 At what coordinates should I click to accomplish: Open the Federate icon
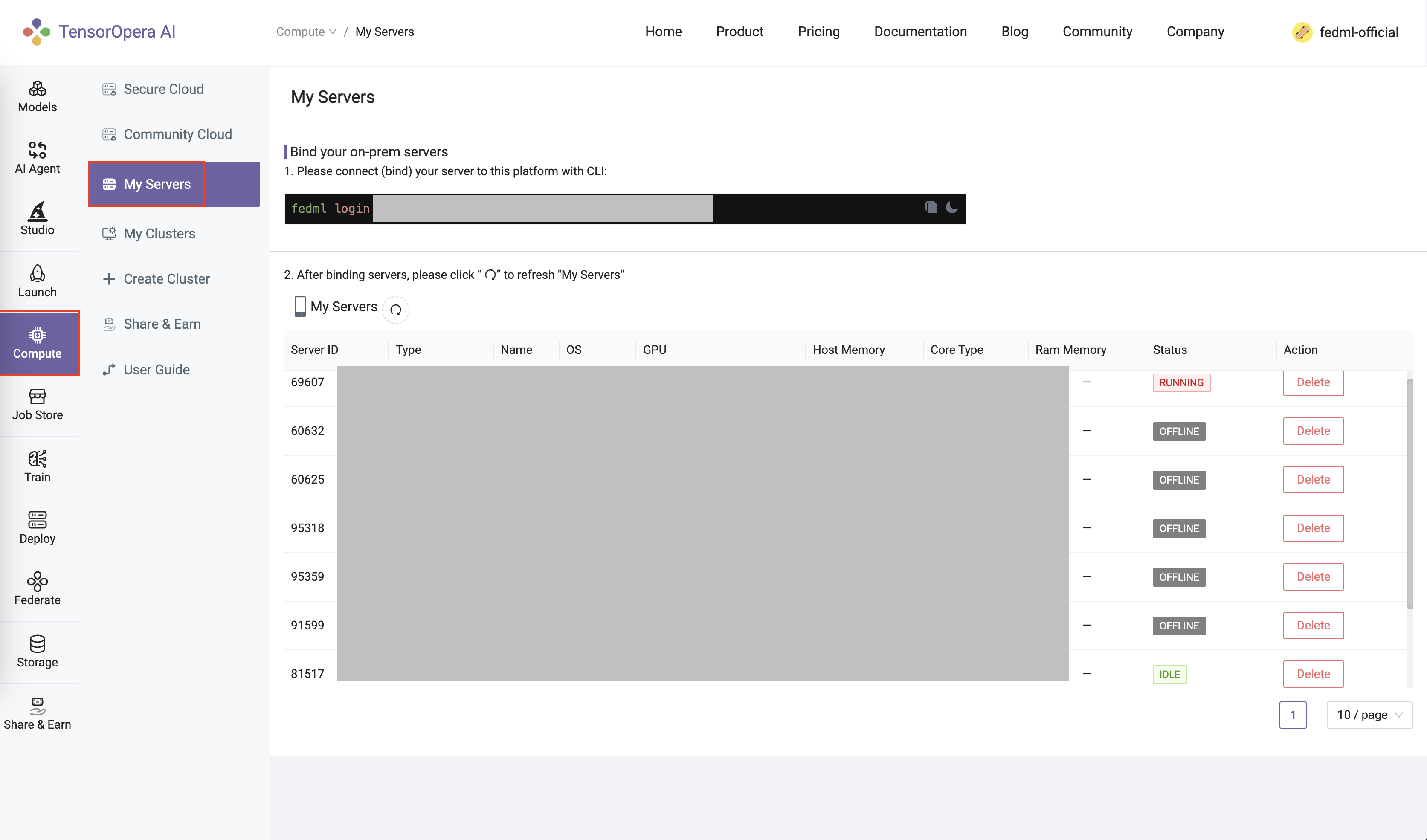pos(38,581)
